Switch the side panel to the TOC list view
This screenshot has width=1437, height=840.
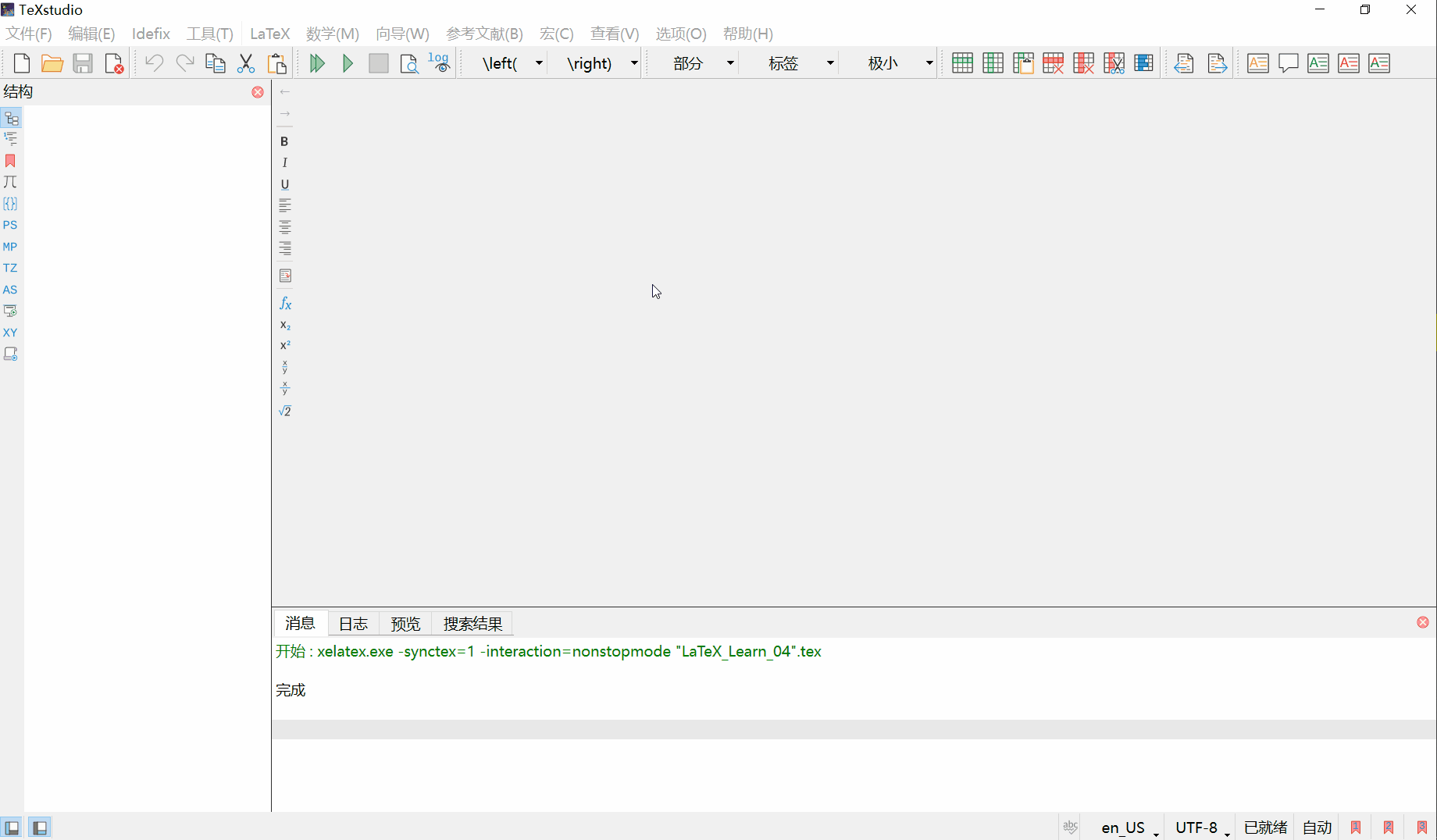click(10, 139)
